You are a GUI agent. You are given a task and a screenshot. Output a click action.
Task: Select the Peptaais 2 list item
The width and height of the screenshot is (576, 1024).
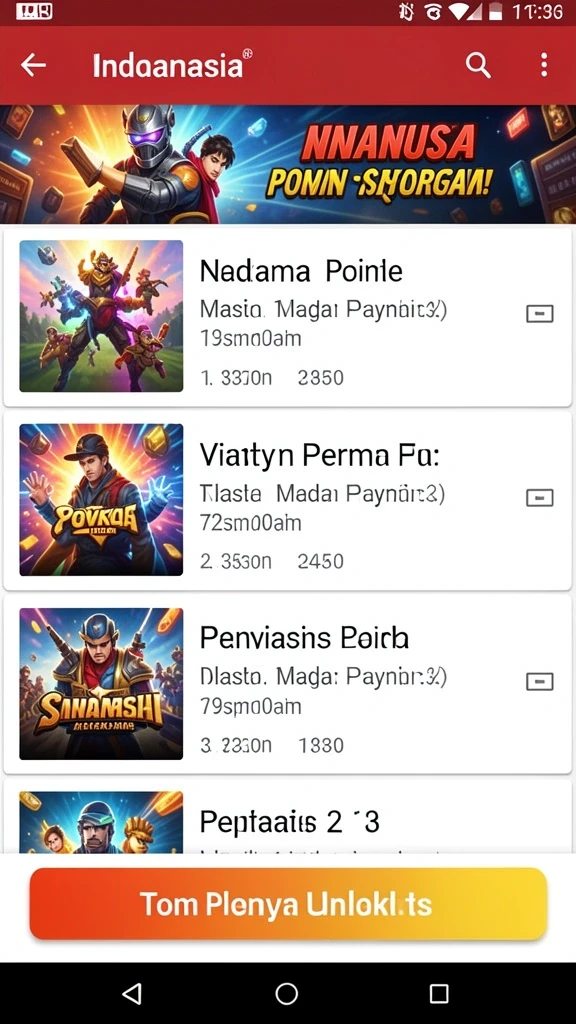[x=288, y=816]
